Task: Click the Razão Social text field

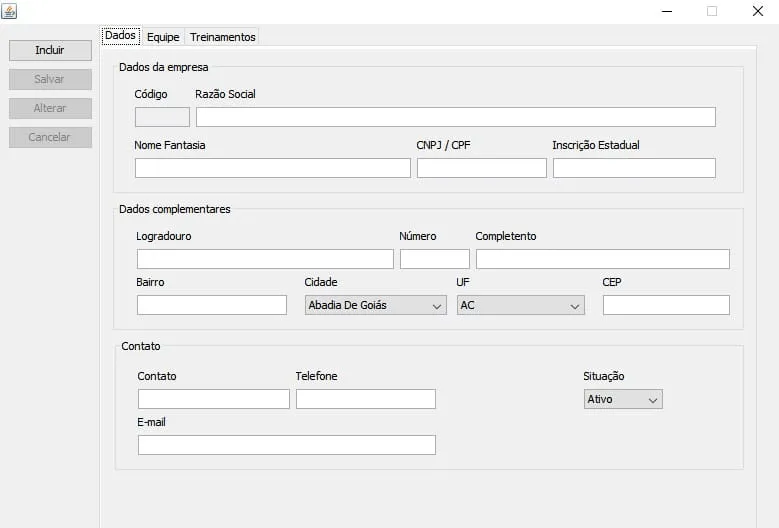Action: pos(455,117)
